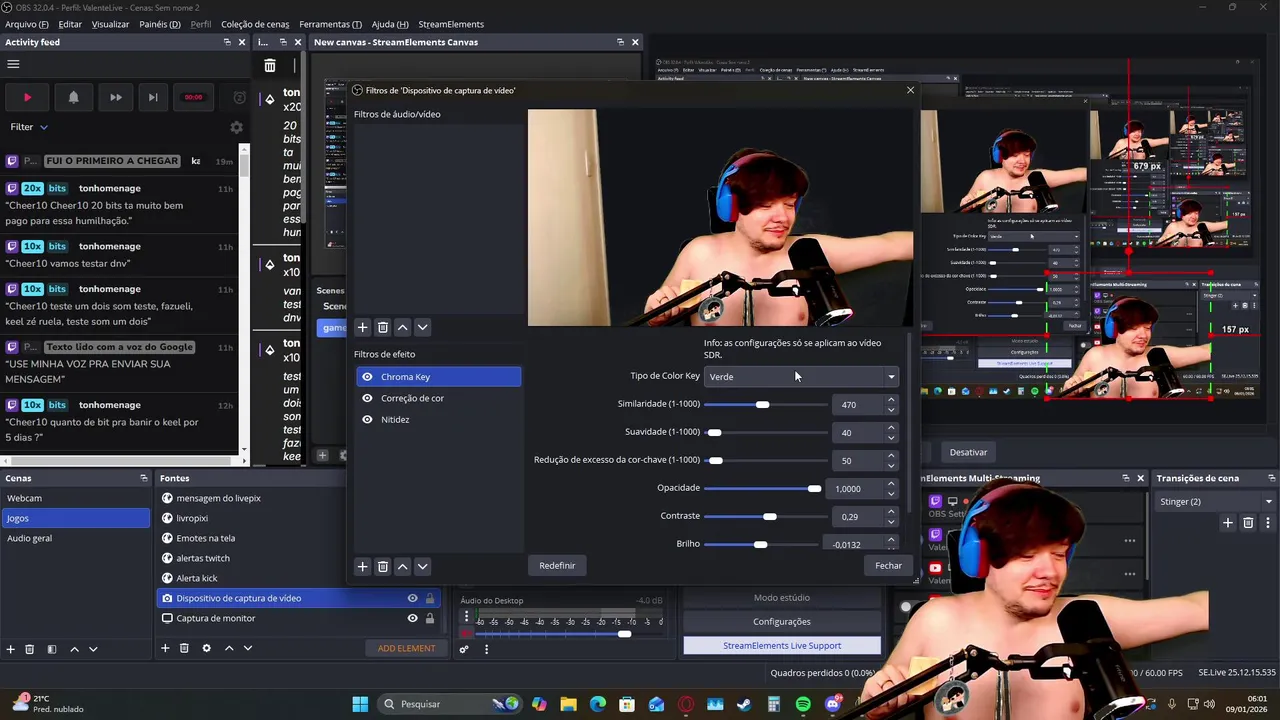Image resolution: width=1280 pixels, height=720 pixels.
Task: Skip current alert with next button
Action: [x=152, y=97]
